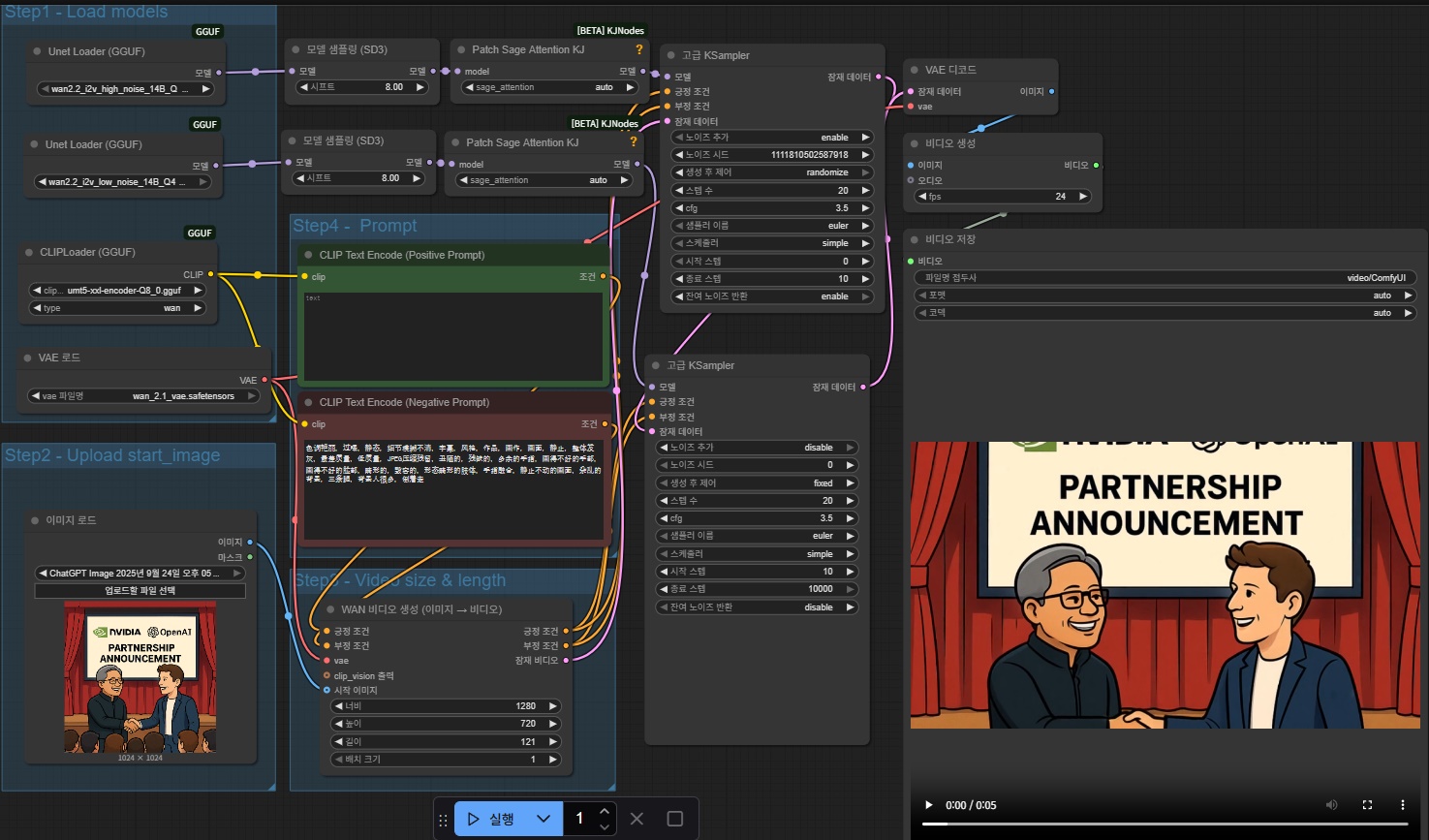Screen dimensions: 1429x840
Task: Collapse the VAE 디코드 node via its title dot
Action: pyautogui.click(x=914, y=70)
